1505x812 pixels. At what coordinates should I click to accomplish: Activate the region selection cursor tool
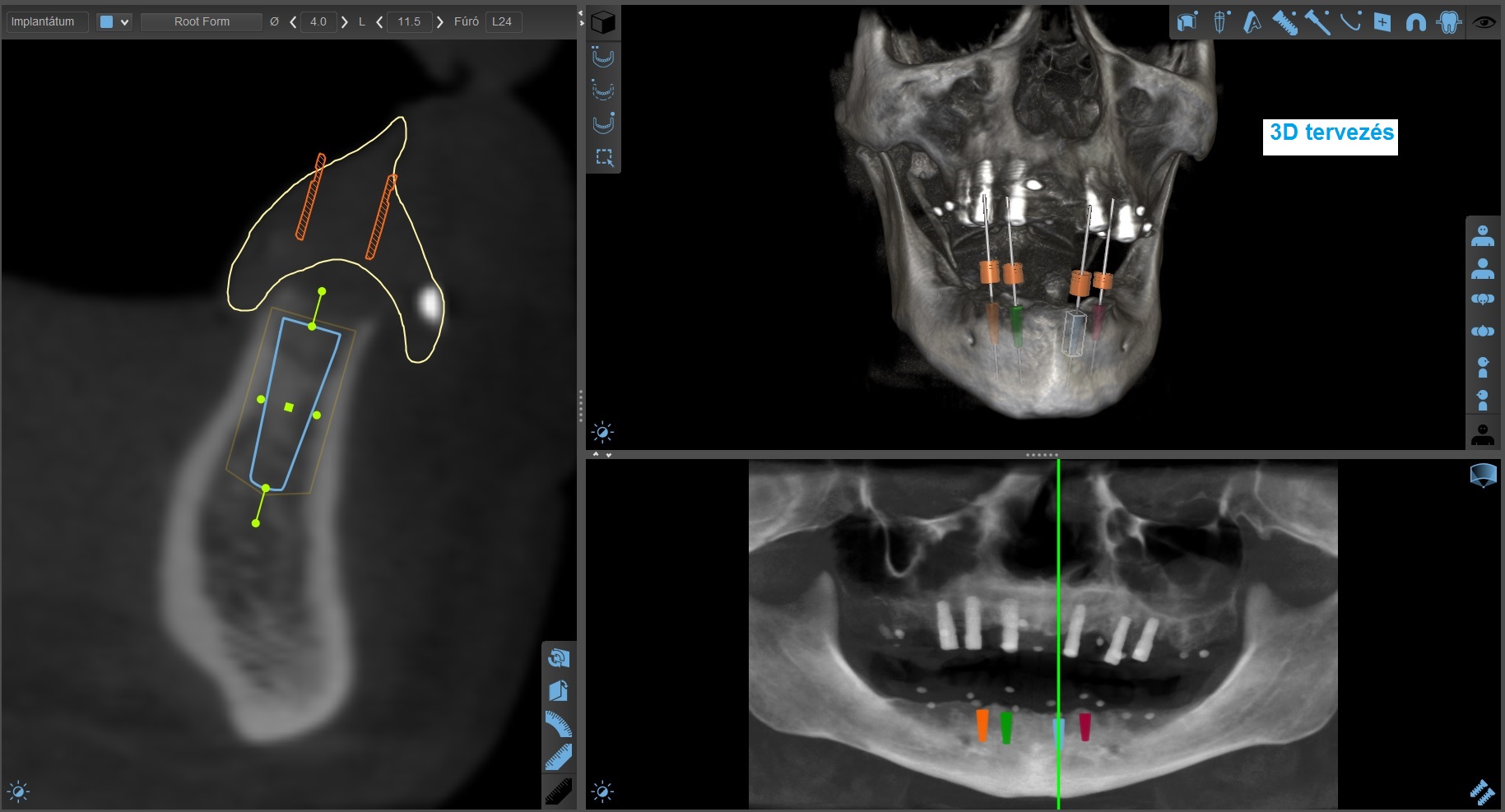point(604,157)
